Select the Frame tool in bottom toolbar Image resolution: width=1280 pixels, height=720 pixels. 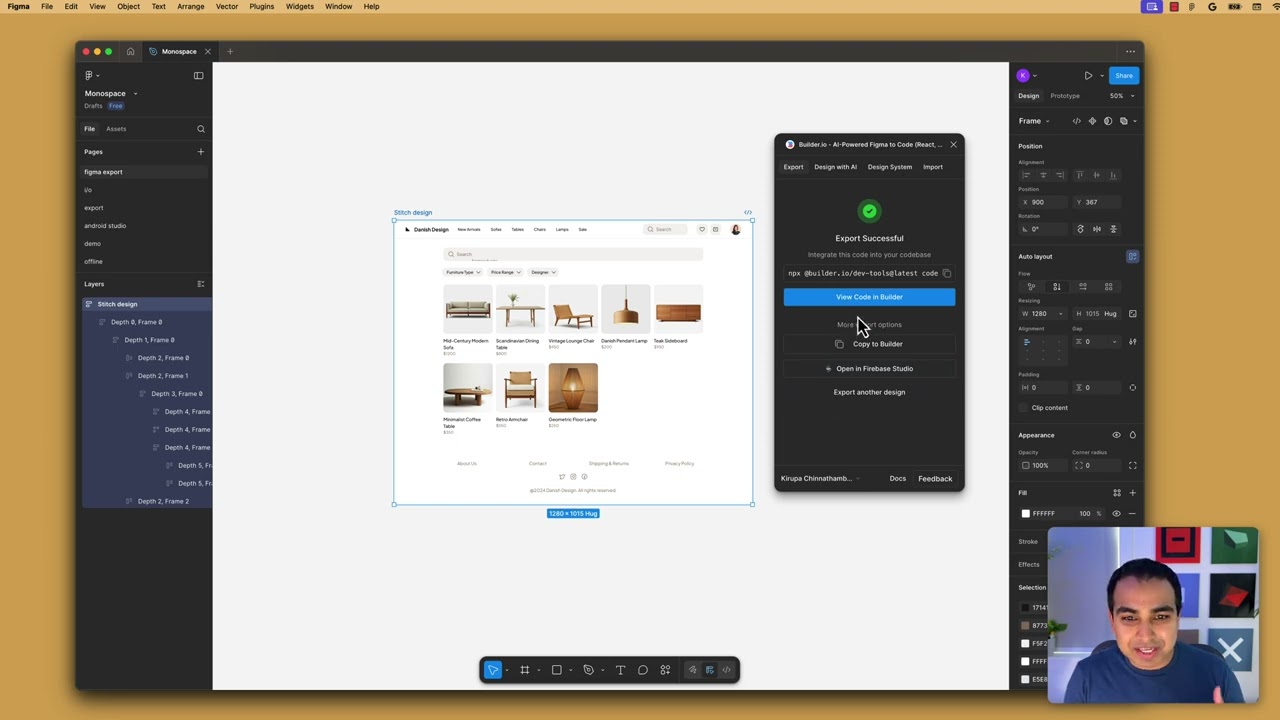pyautogui.click(x=524, y=670)
